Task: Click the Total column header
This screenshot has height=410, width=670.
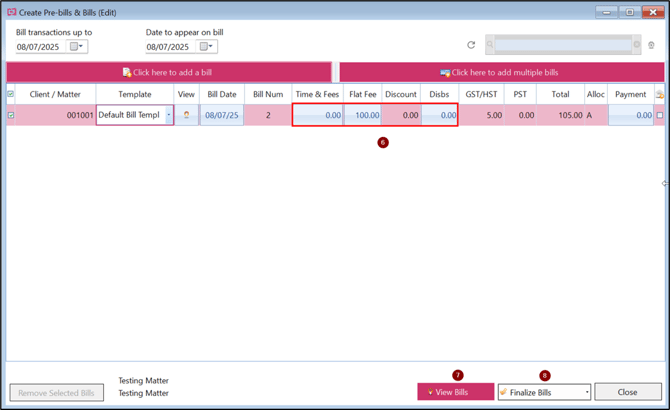Action: (x=559, y=94)
